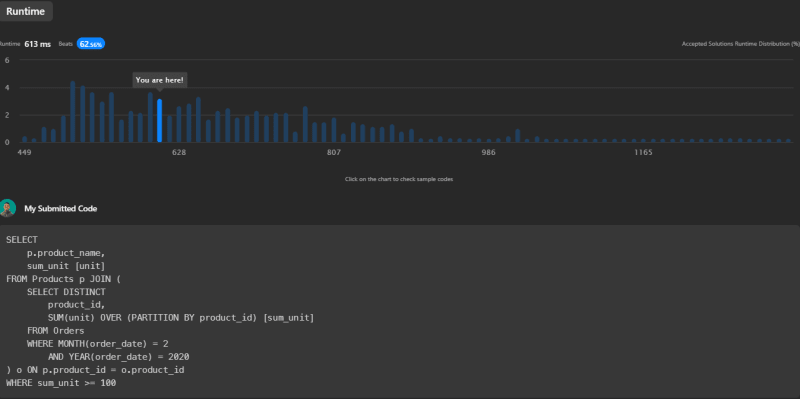
Task: Click the 613 ms runtime value
Action: 38,44
